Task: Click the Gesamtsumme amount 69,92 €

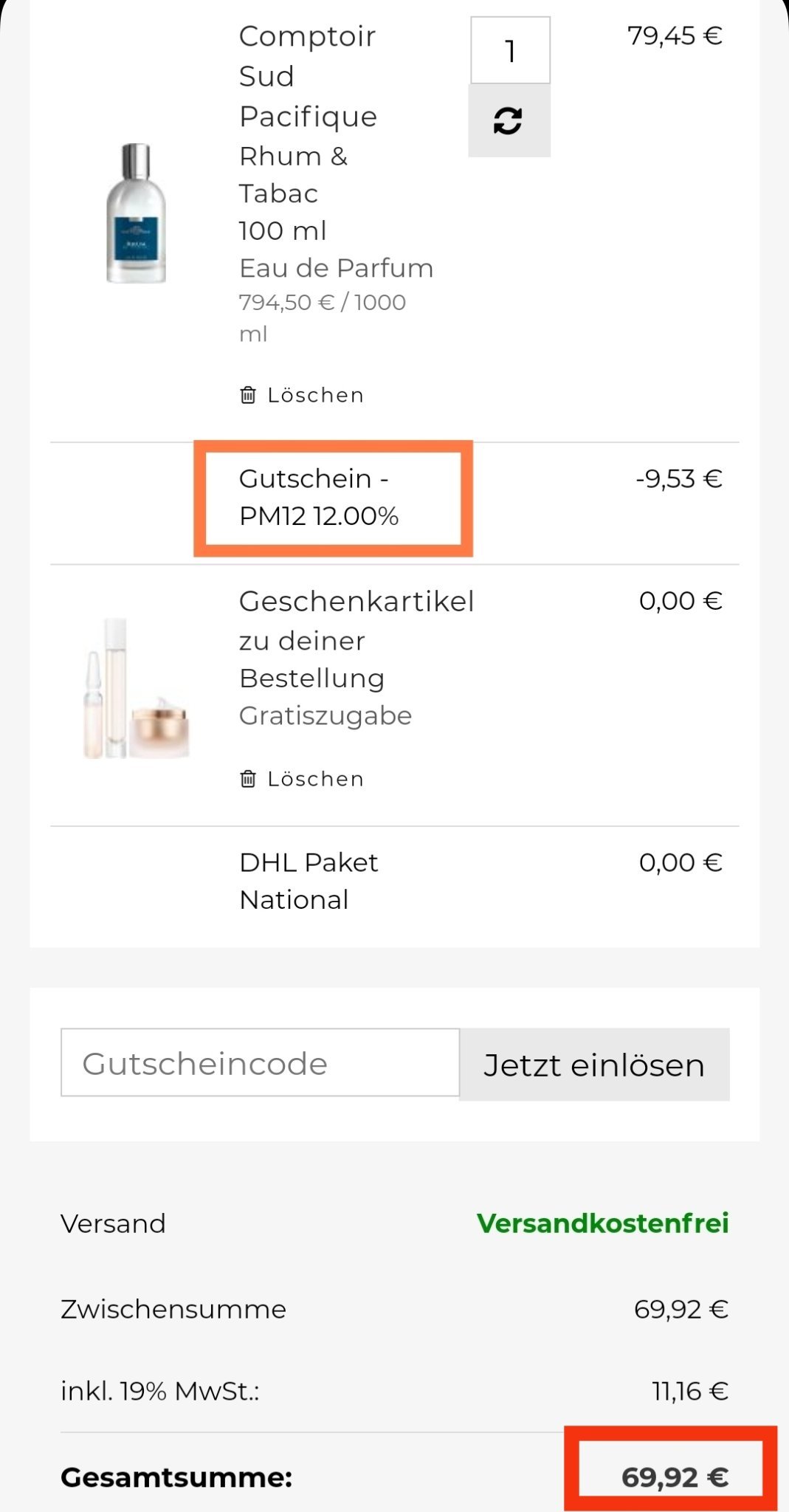Action: pos(675,1477)
